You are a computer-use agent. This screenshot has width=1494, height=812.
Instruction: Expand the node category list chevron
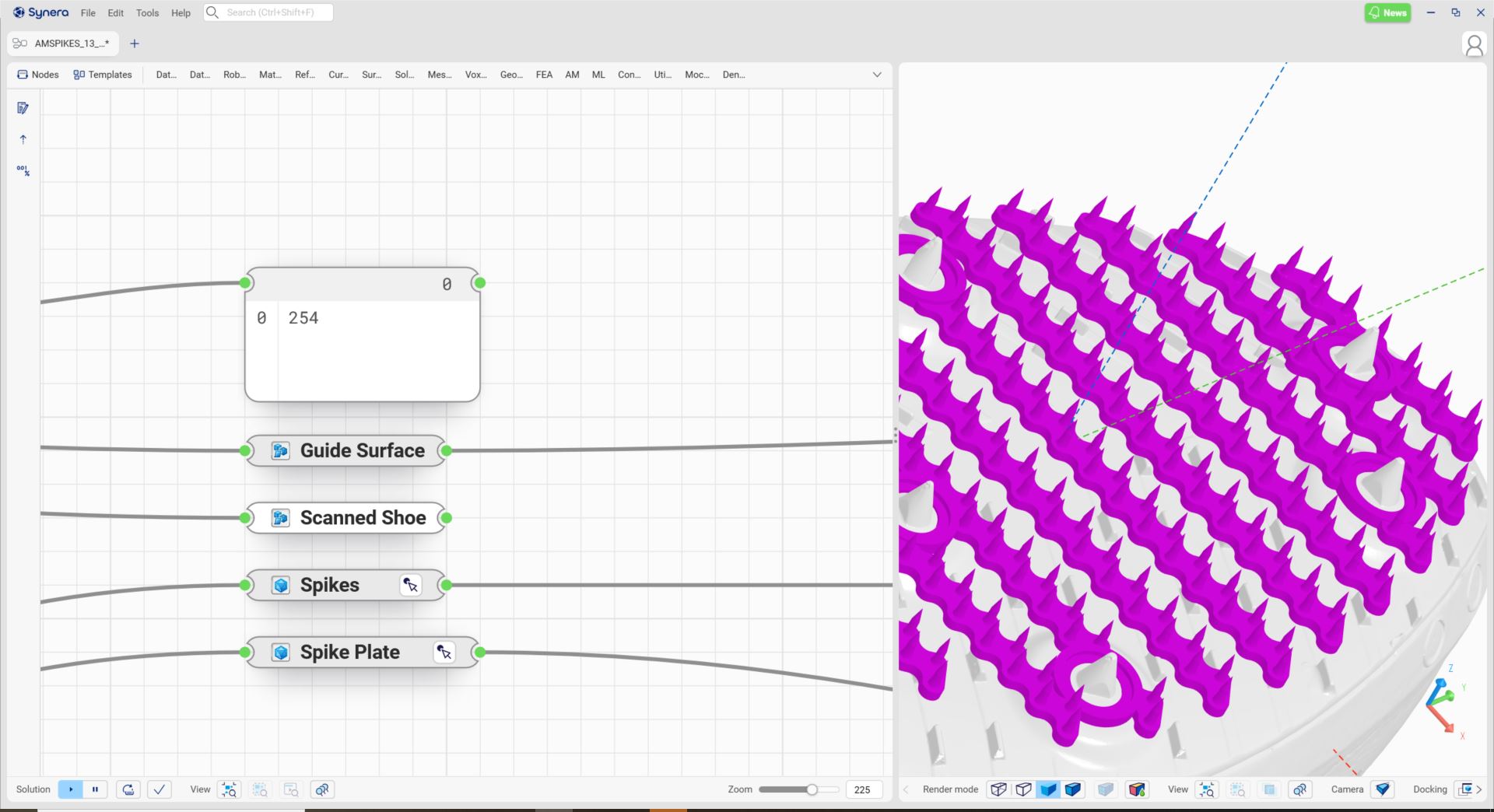pyautogui.click(x=877, y=75)
